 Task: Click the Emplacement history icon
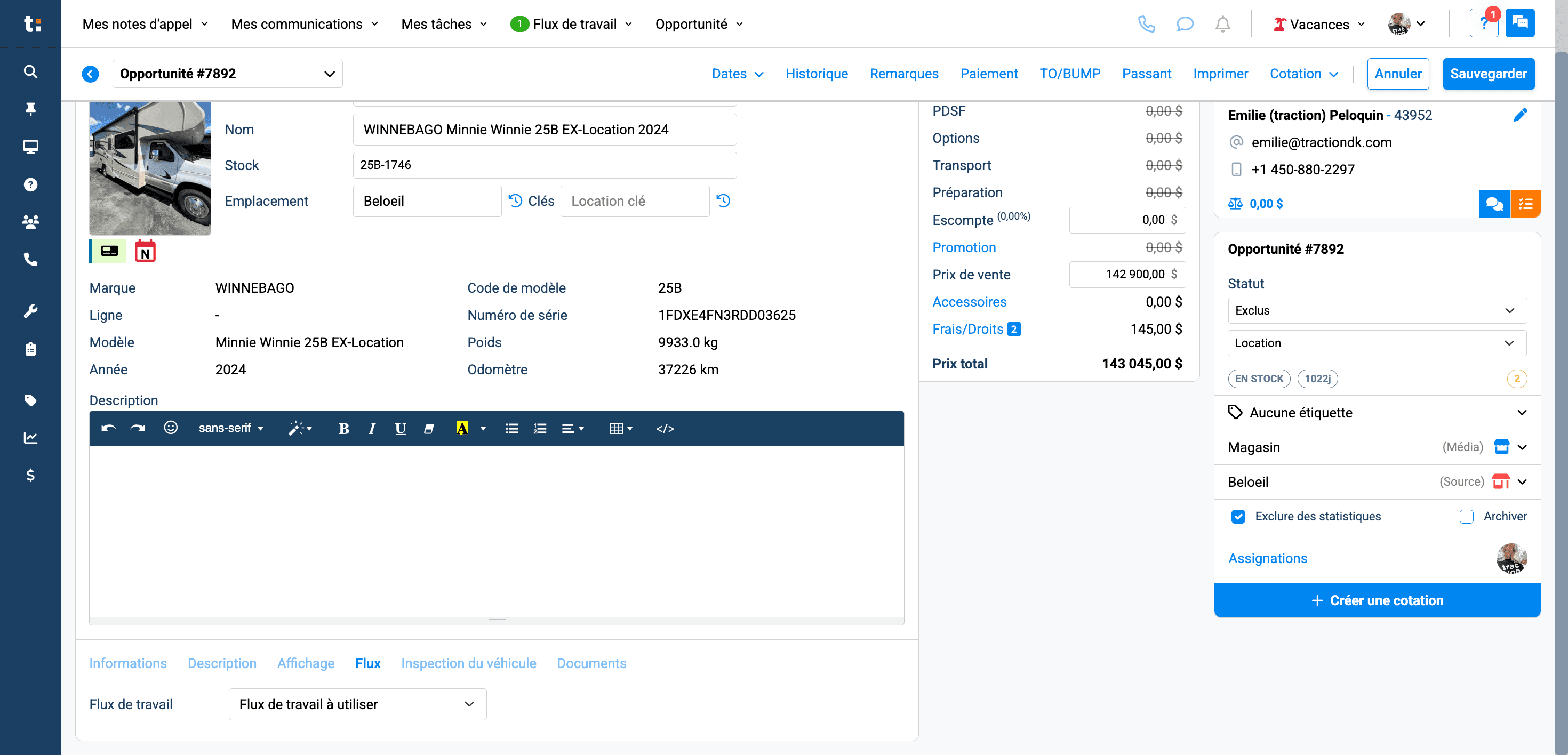point(515,201)
